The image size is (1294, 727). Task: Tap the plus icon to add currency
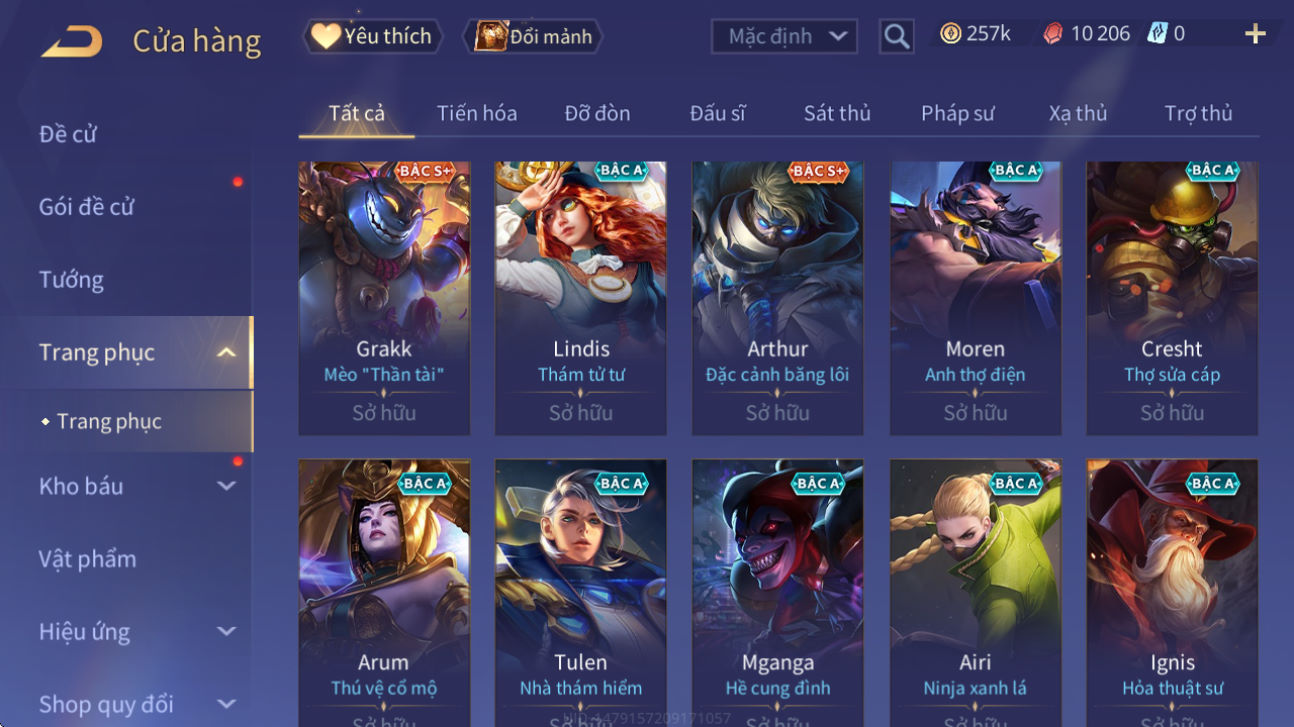pyautogui.click(x=1255, y=34)
